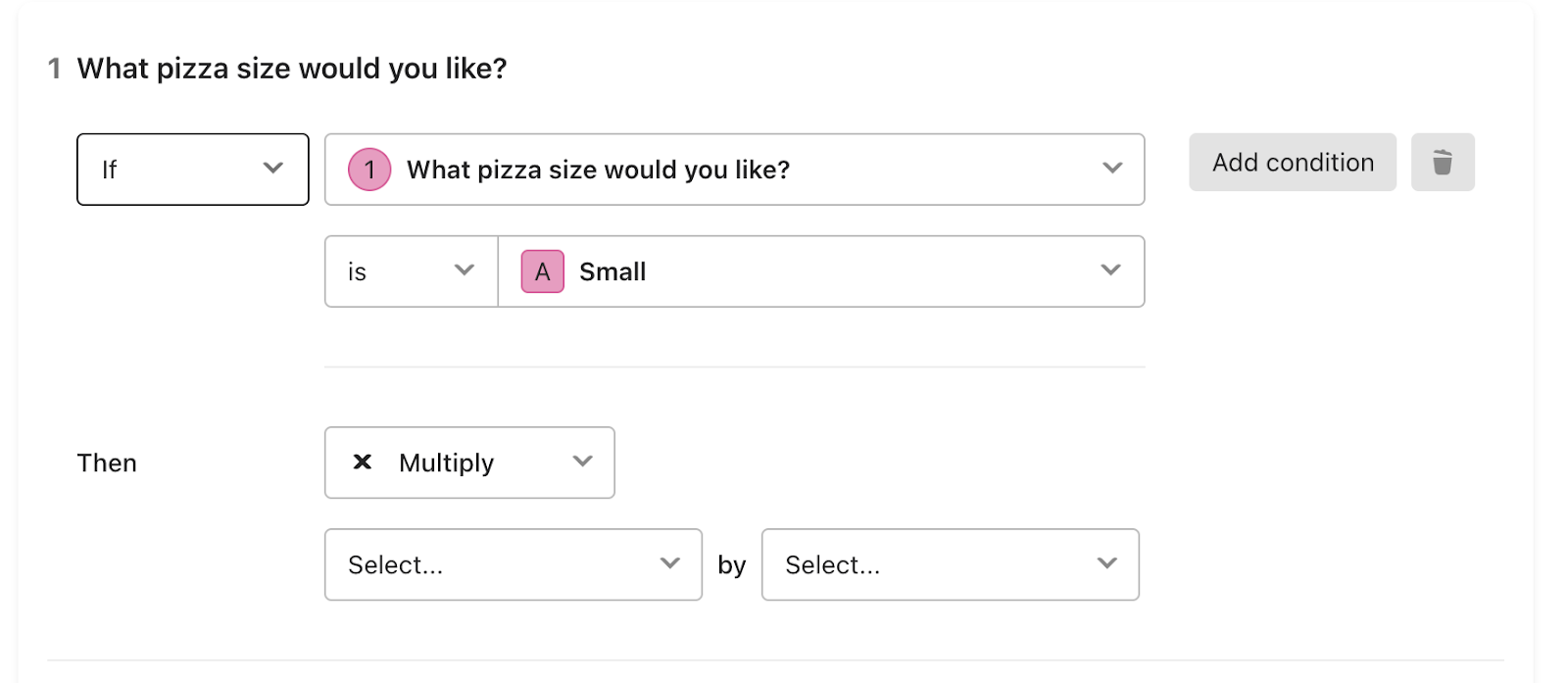1568x683 pixels.
Task: Click the chevron in the If dropdown
Action: tap(273, 168)
